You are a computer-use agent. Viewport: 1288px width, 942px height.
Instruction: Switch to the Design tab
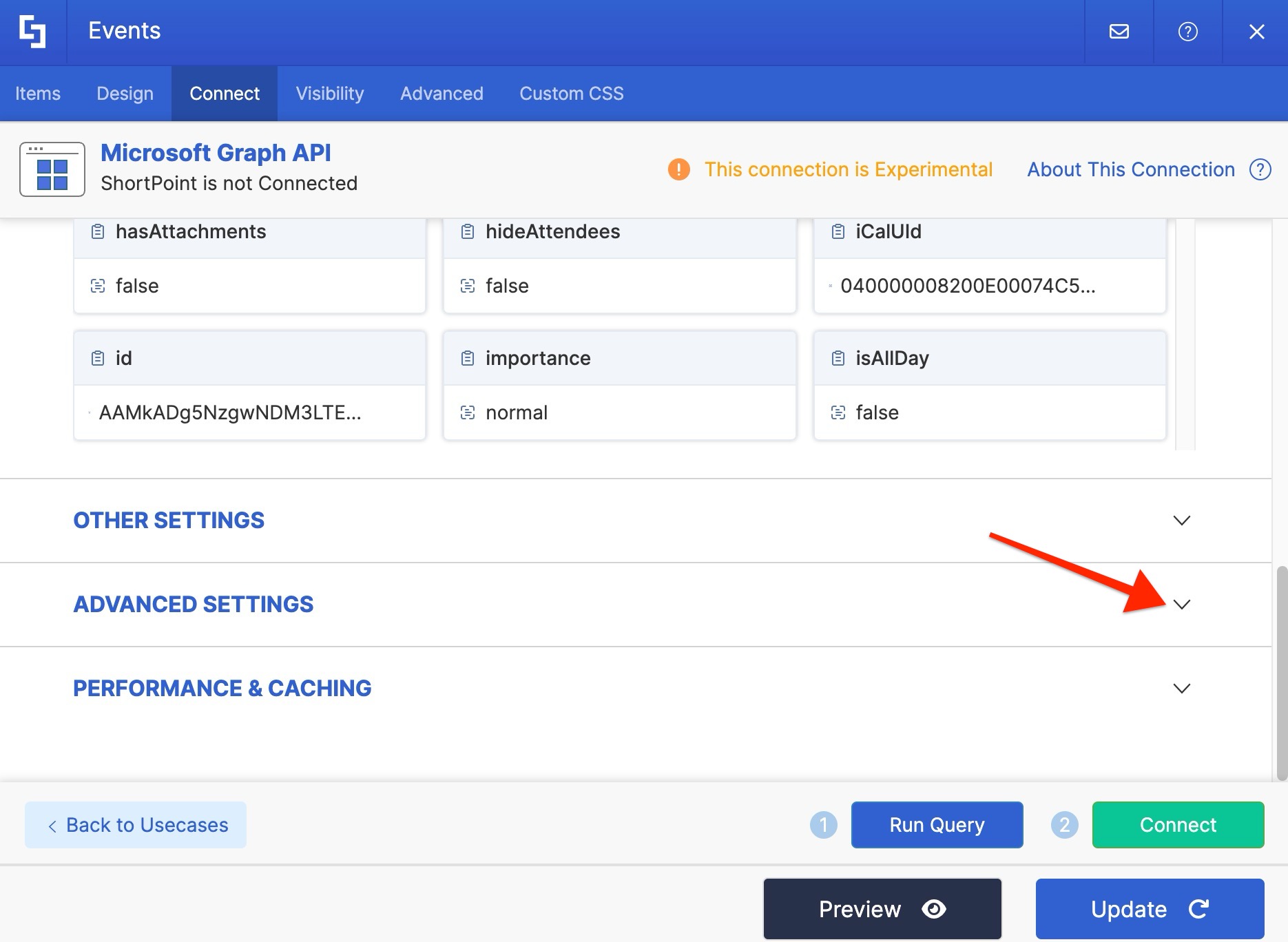tap(125, 94)
